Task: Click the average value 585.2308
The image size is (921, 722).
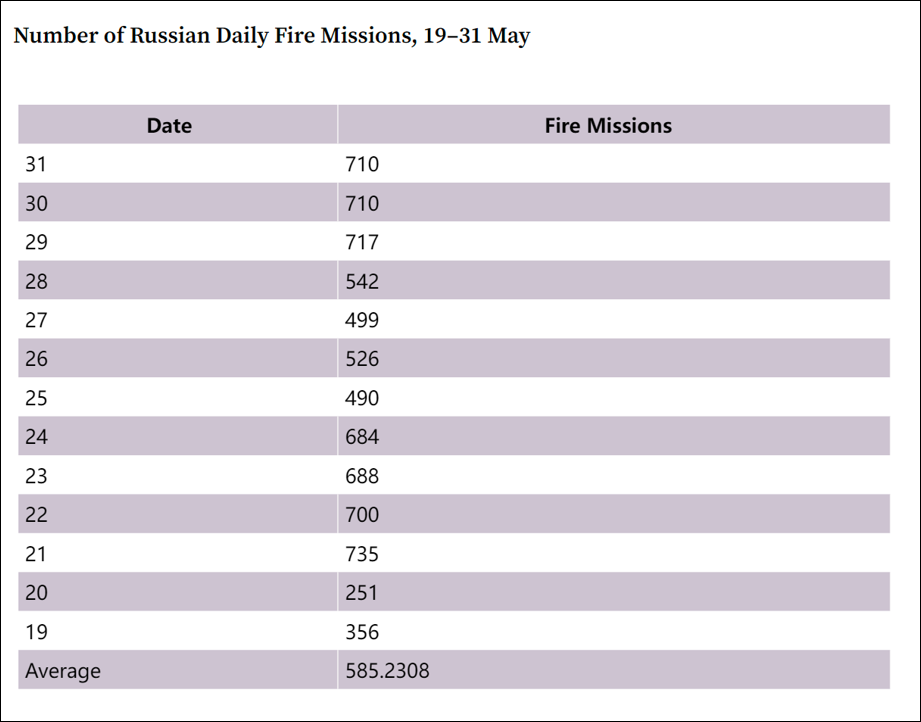Action: point(387,671)
